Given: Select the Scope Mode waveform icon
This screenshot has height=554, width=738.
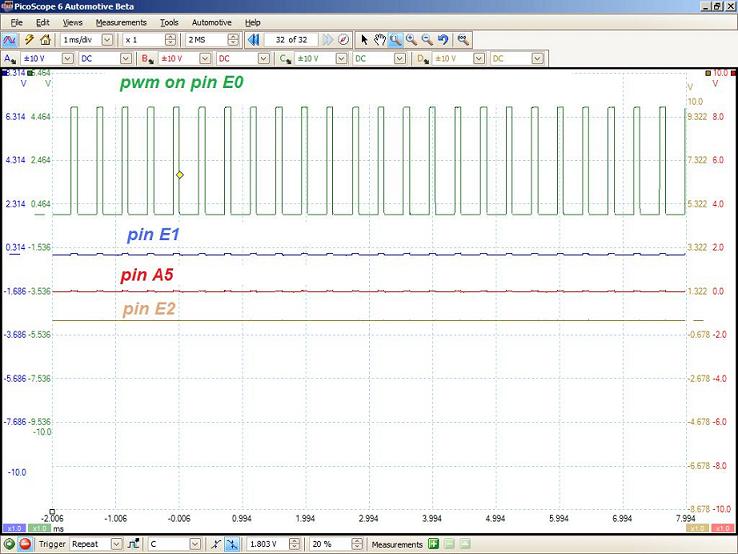Looking at the screenshot, I should point(9,40).
